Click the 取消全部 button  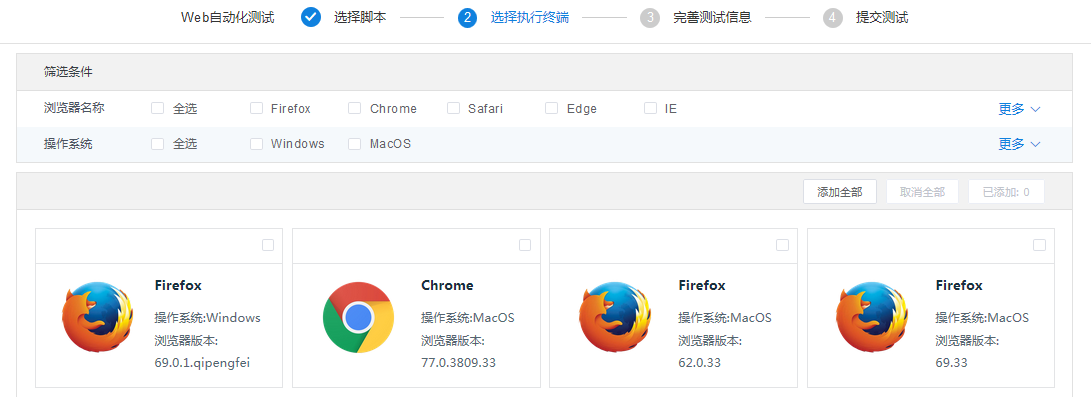(922, 192)
